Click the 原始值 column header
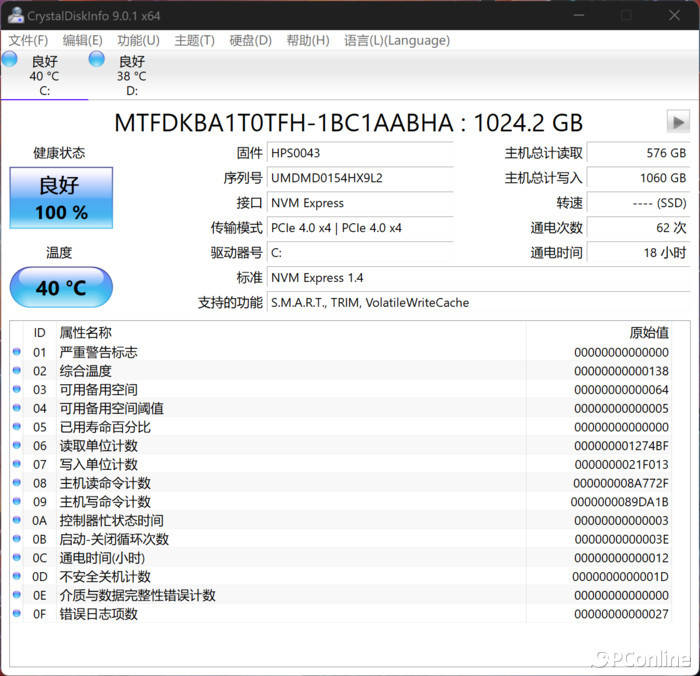Screen dimensions: 700x676 (x=649, y=333)
